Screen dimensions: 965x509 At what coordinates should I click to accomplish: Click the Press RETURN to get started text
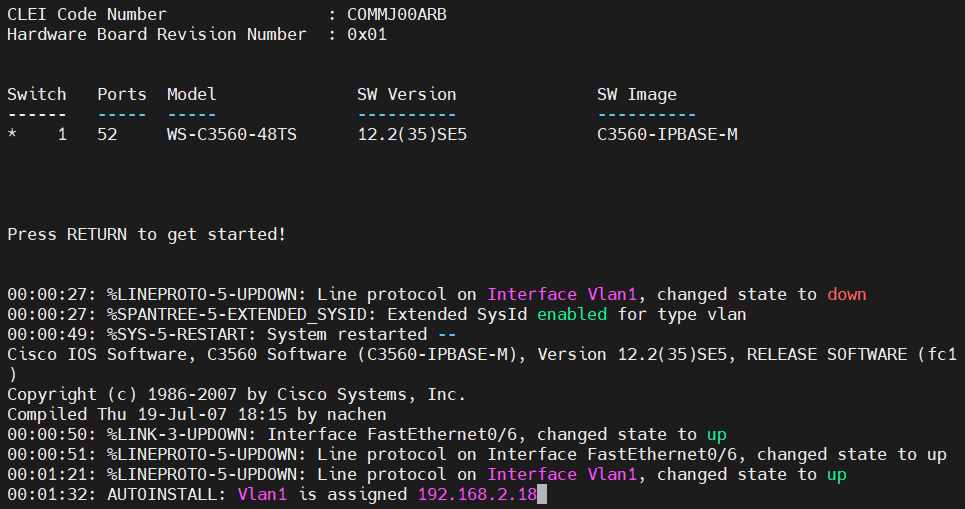tap(146, 234)
